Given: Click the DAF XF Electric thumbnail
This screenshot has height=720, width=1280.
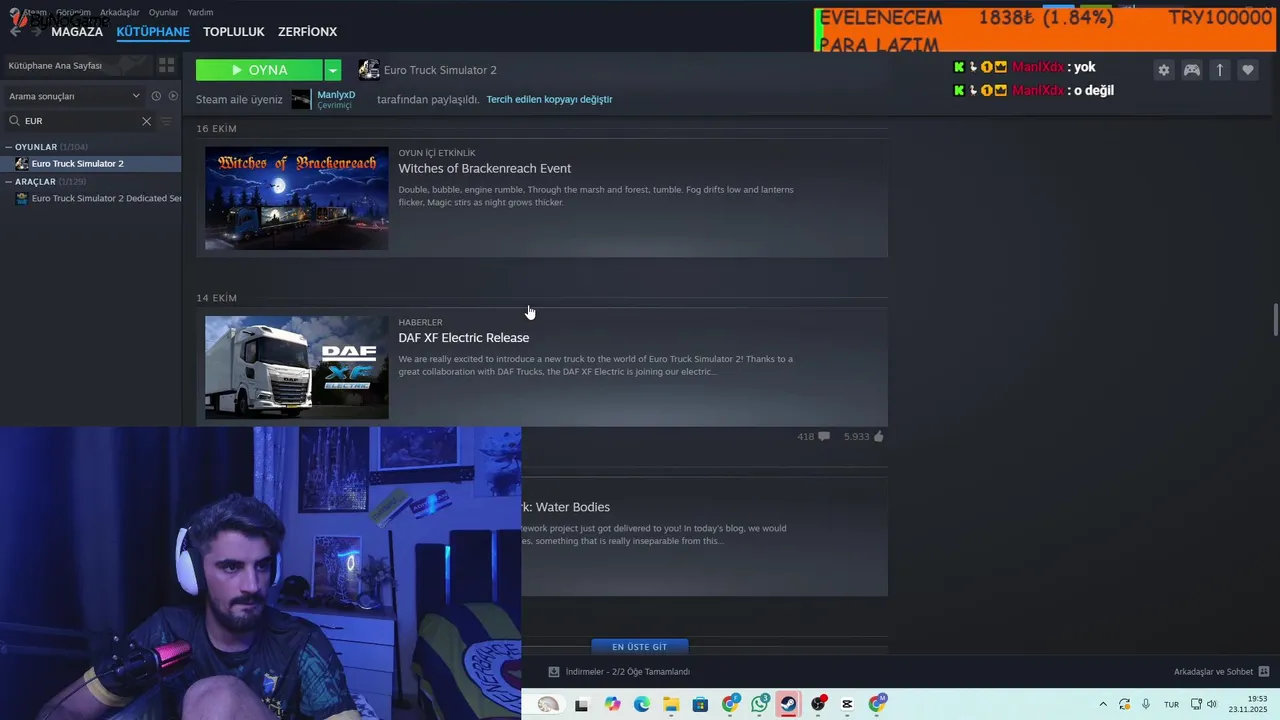Looking at the screenshot, I should tap(297, 368).
